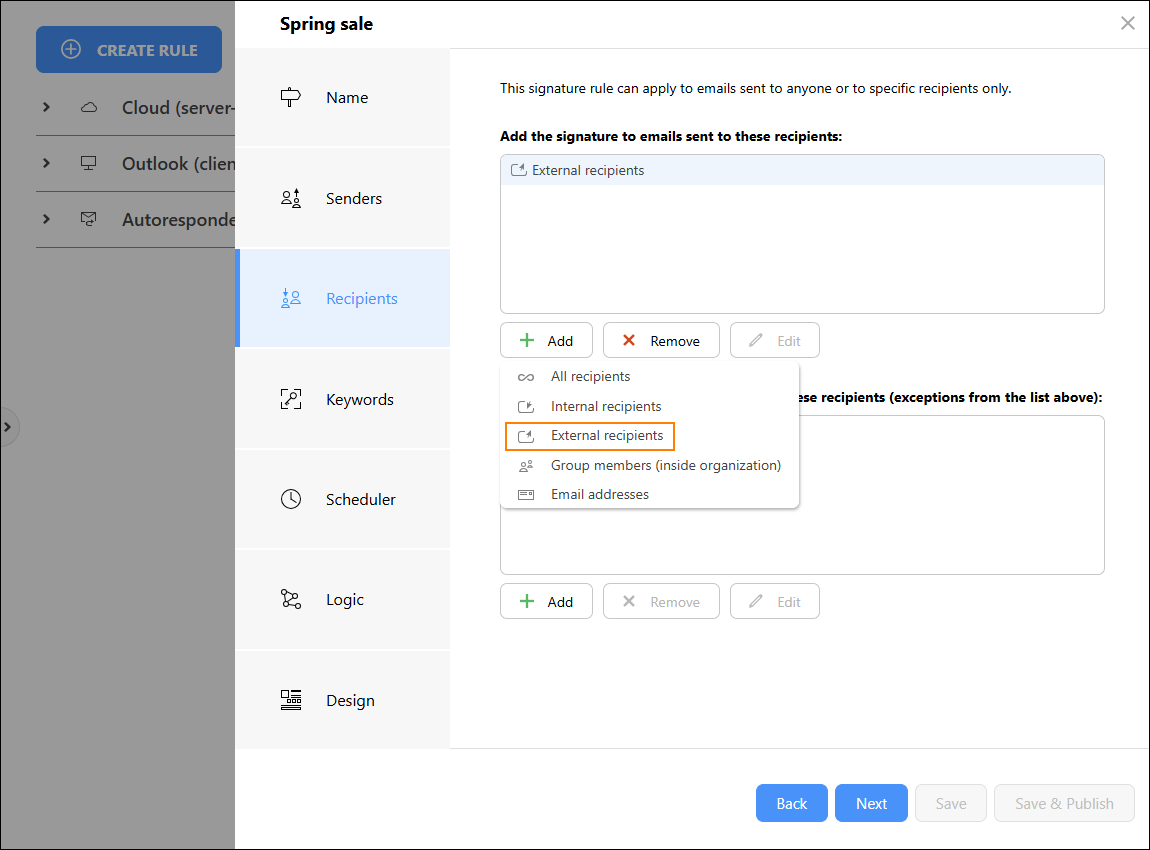Open the Design step
1150x850 pixels.
(343, 700)
